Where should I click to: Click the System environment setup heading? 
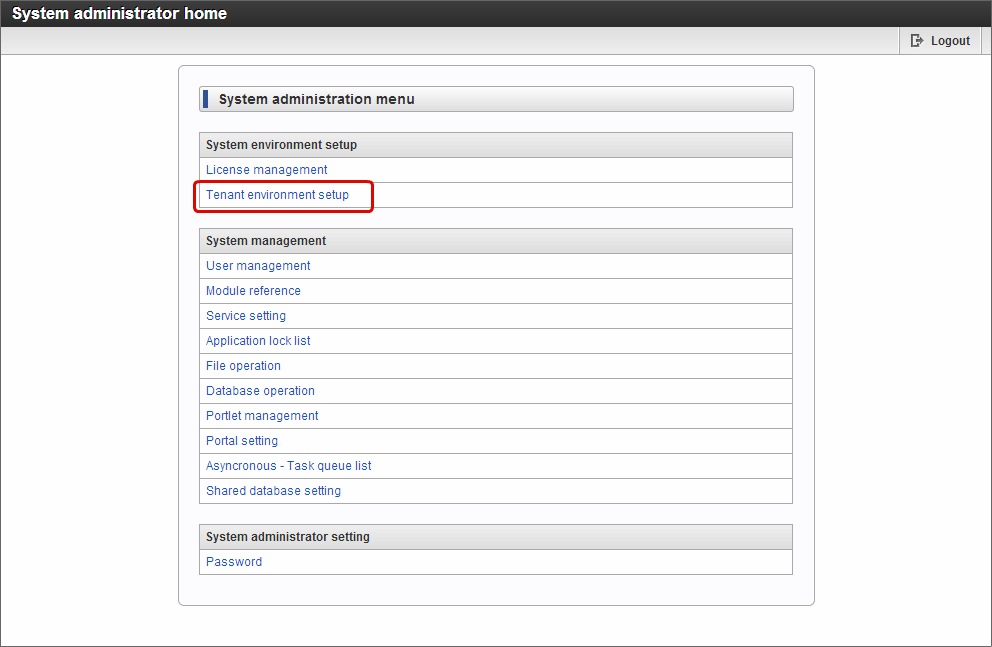coord(281,145)
